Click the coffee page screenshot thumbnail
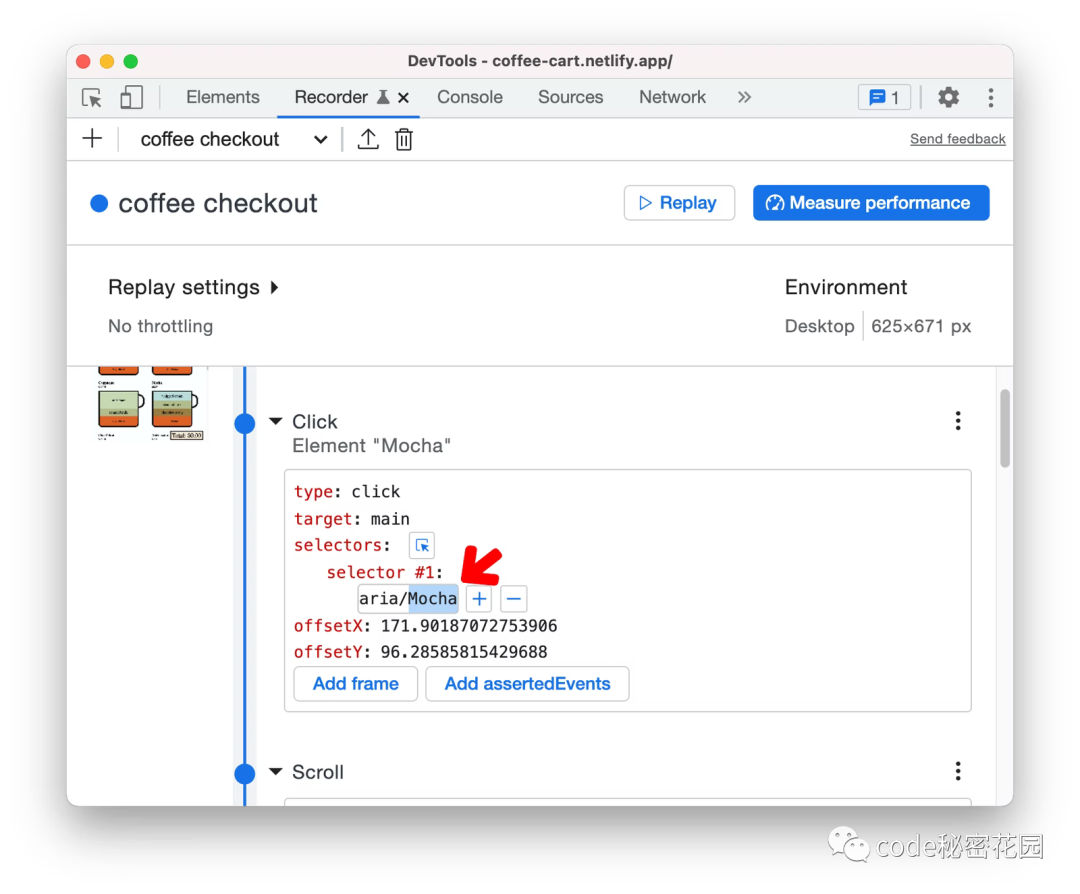Viewport: 1080px width, 894px height. [151, 404]
